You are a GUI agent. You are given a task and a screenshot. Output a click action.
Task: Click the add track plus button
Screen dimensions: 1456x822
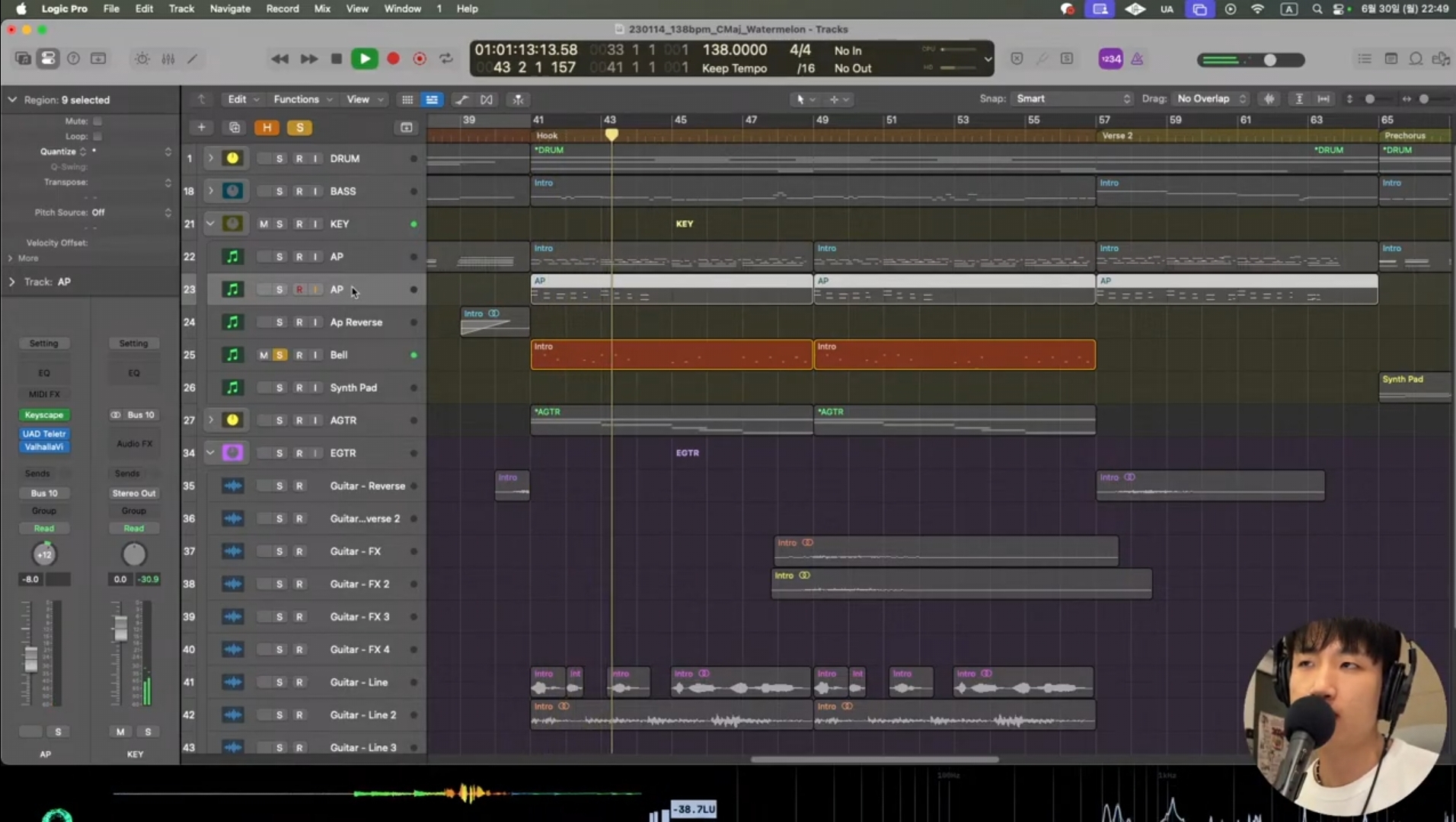(201, 127)
